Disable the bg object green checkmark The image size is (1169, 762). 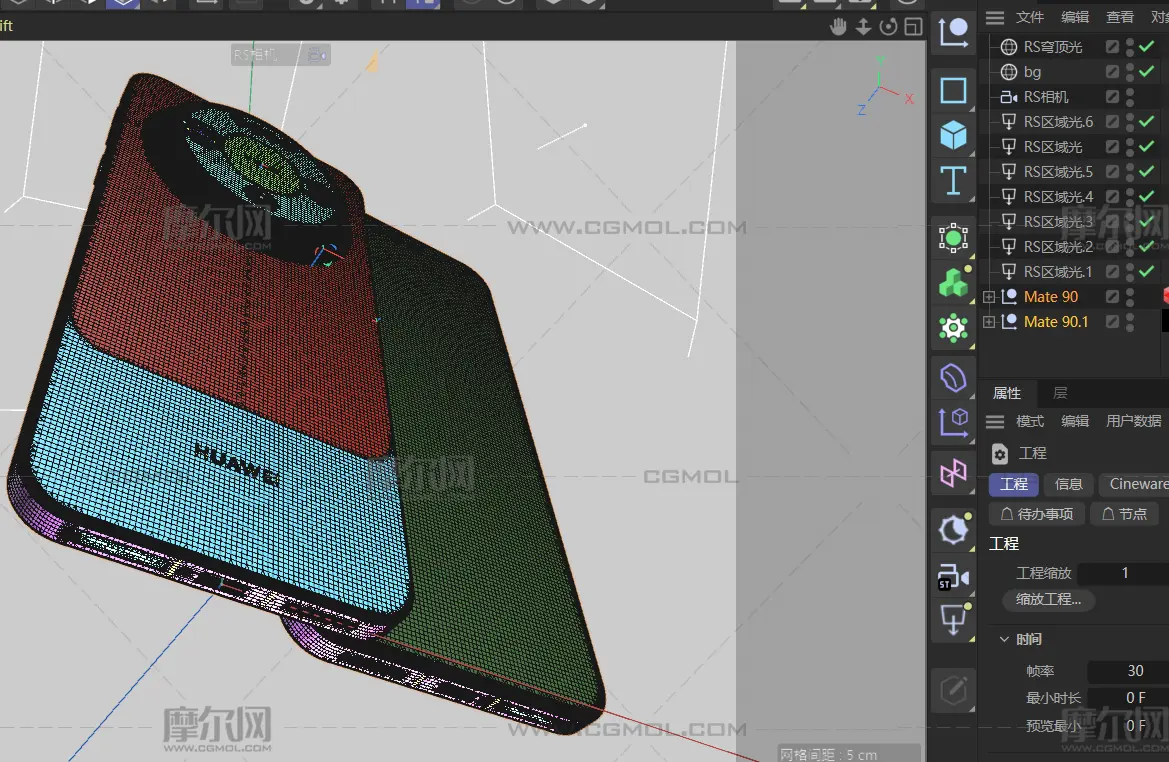pos(1147,71)
